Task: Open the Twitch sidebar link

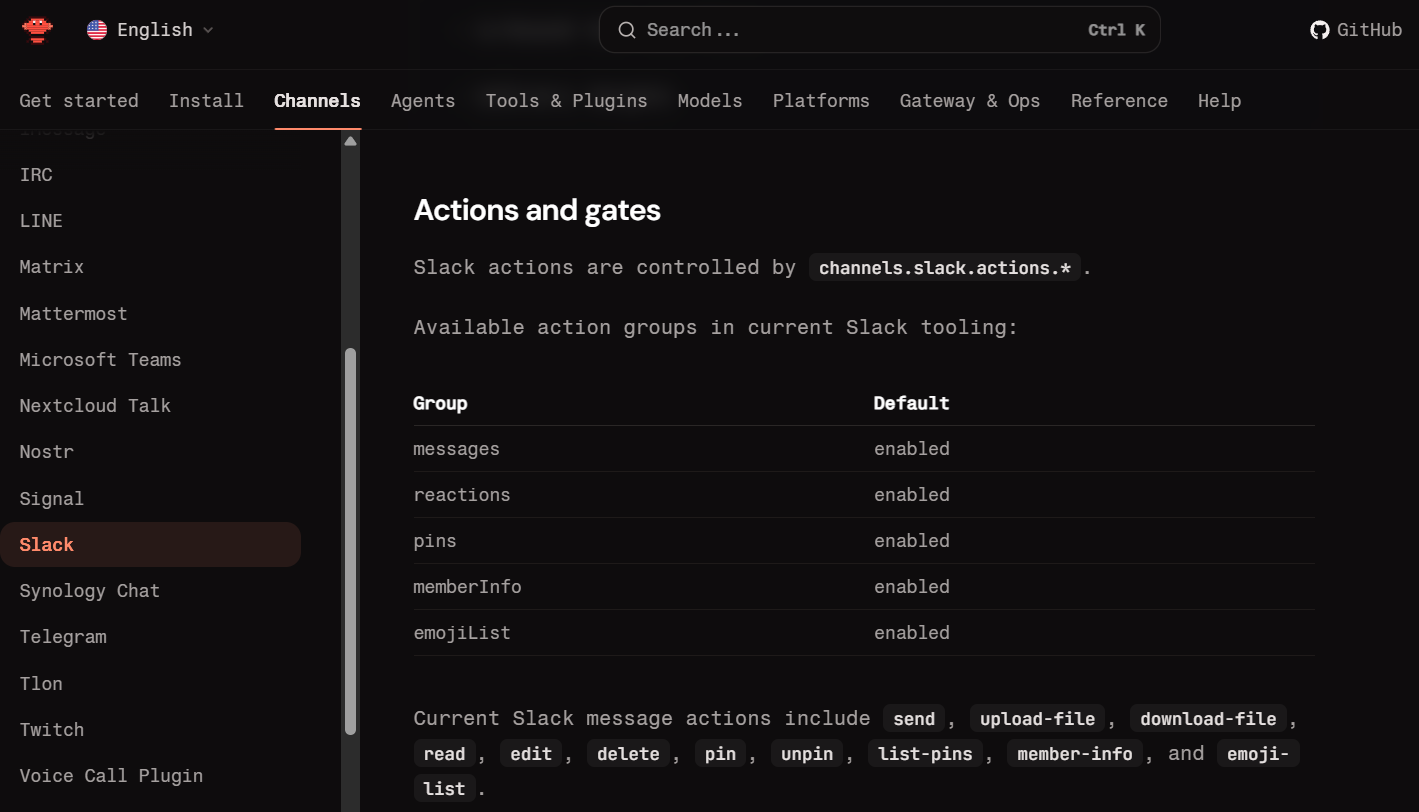Action: (x=52, y=730)
